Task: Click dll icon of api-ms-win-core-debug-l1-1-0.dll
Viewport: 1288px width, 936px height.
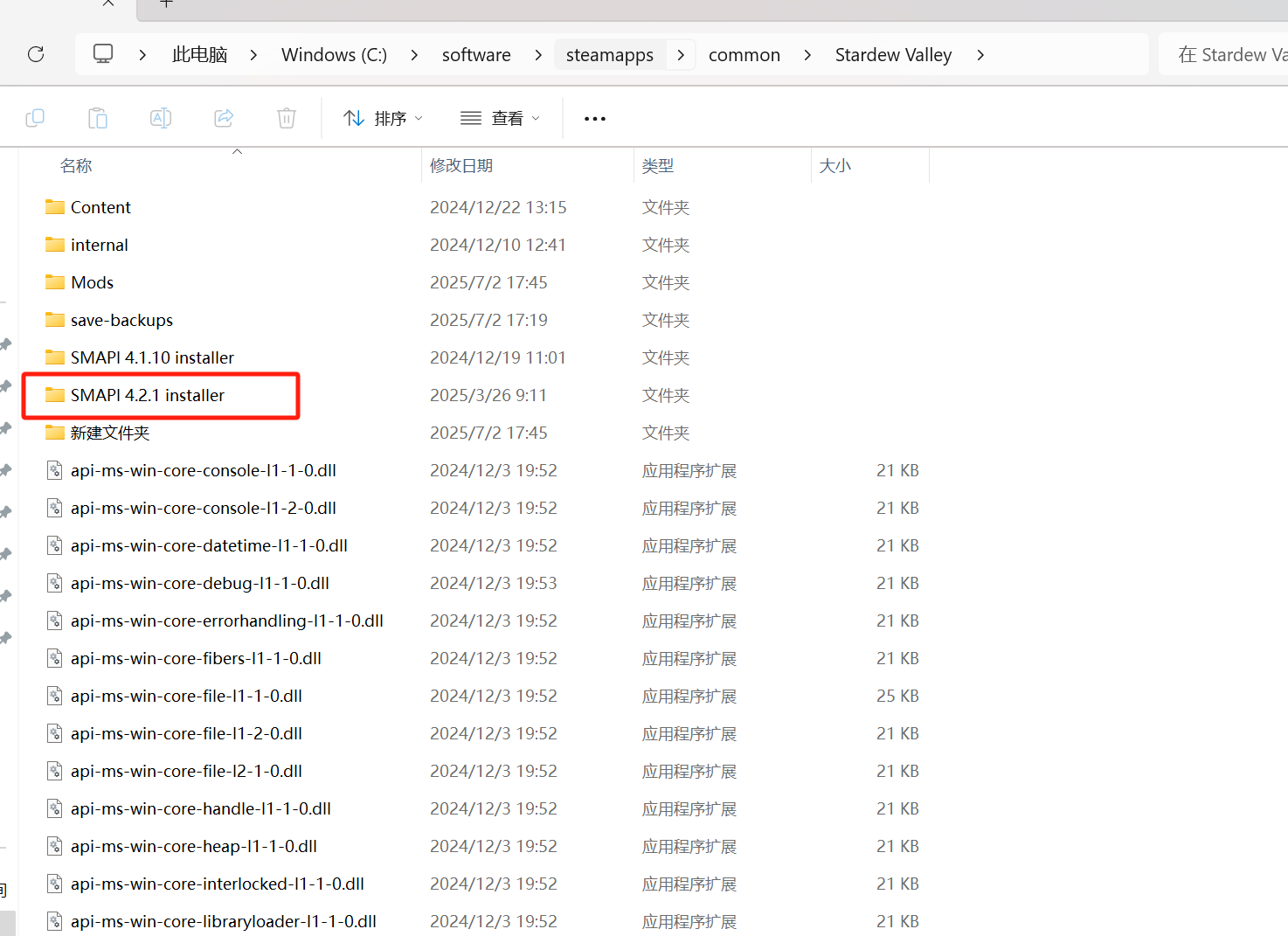Action: click(55, 583)
